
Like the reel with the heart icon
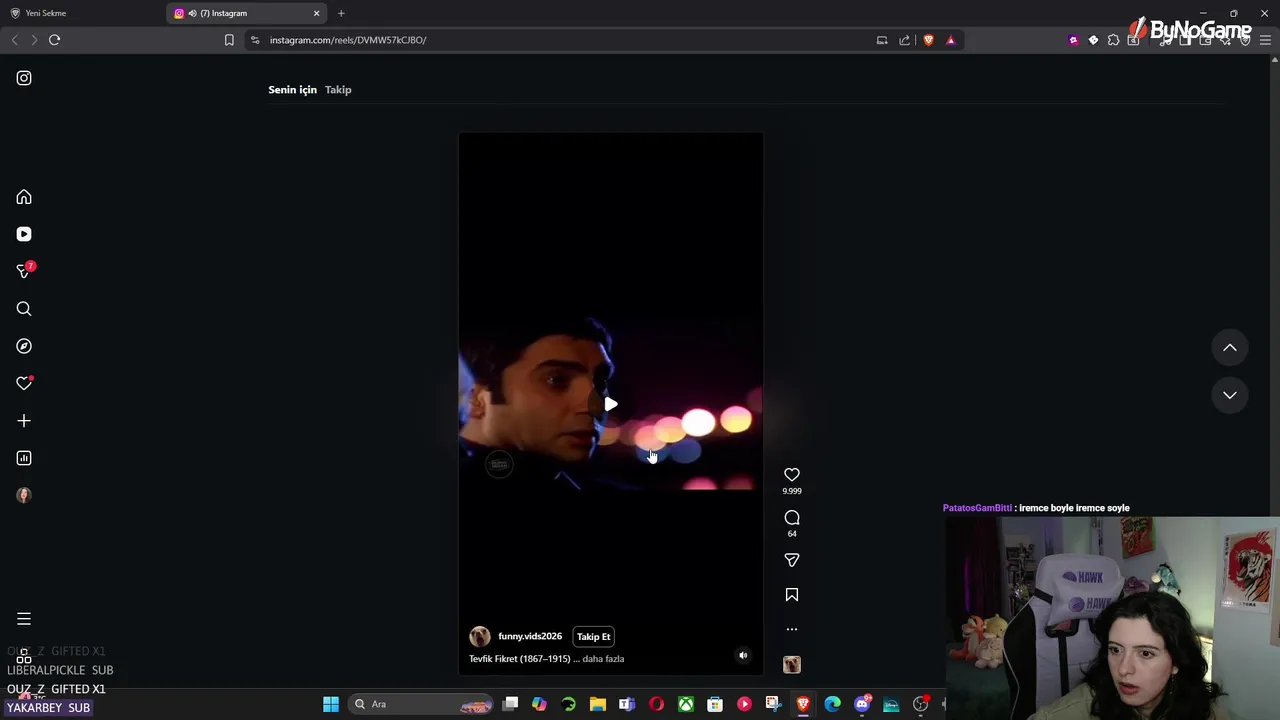(792, 475)
